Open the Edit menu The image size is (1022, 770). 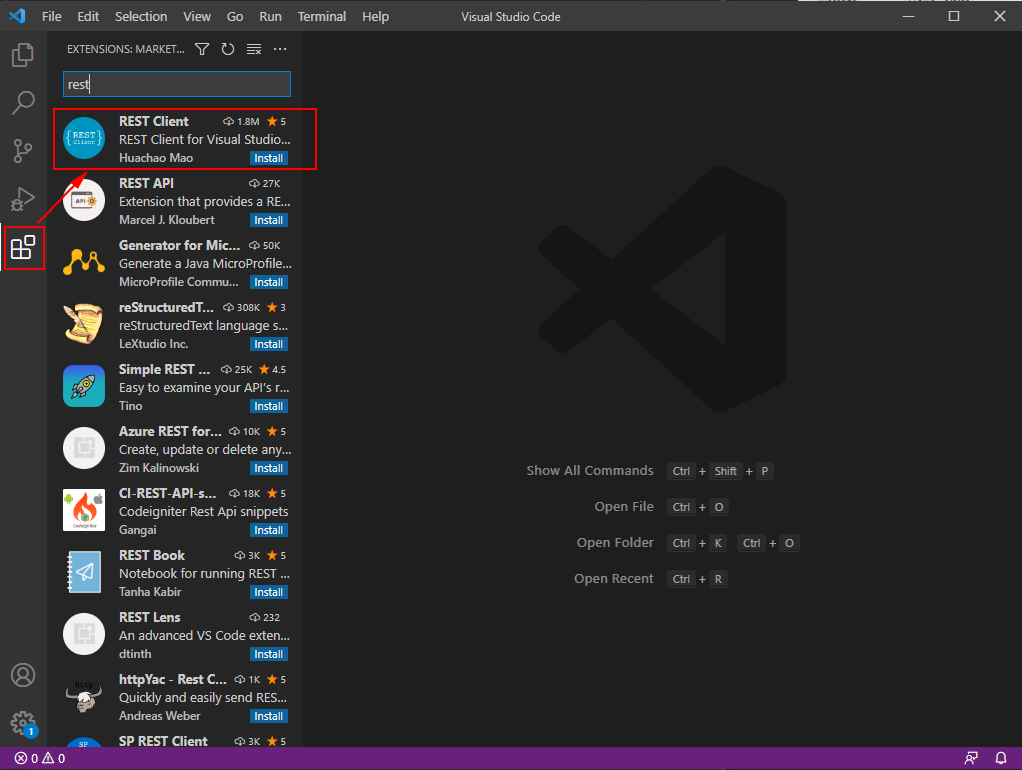[88, 16]
